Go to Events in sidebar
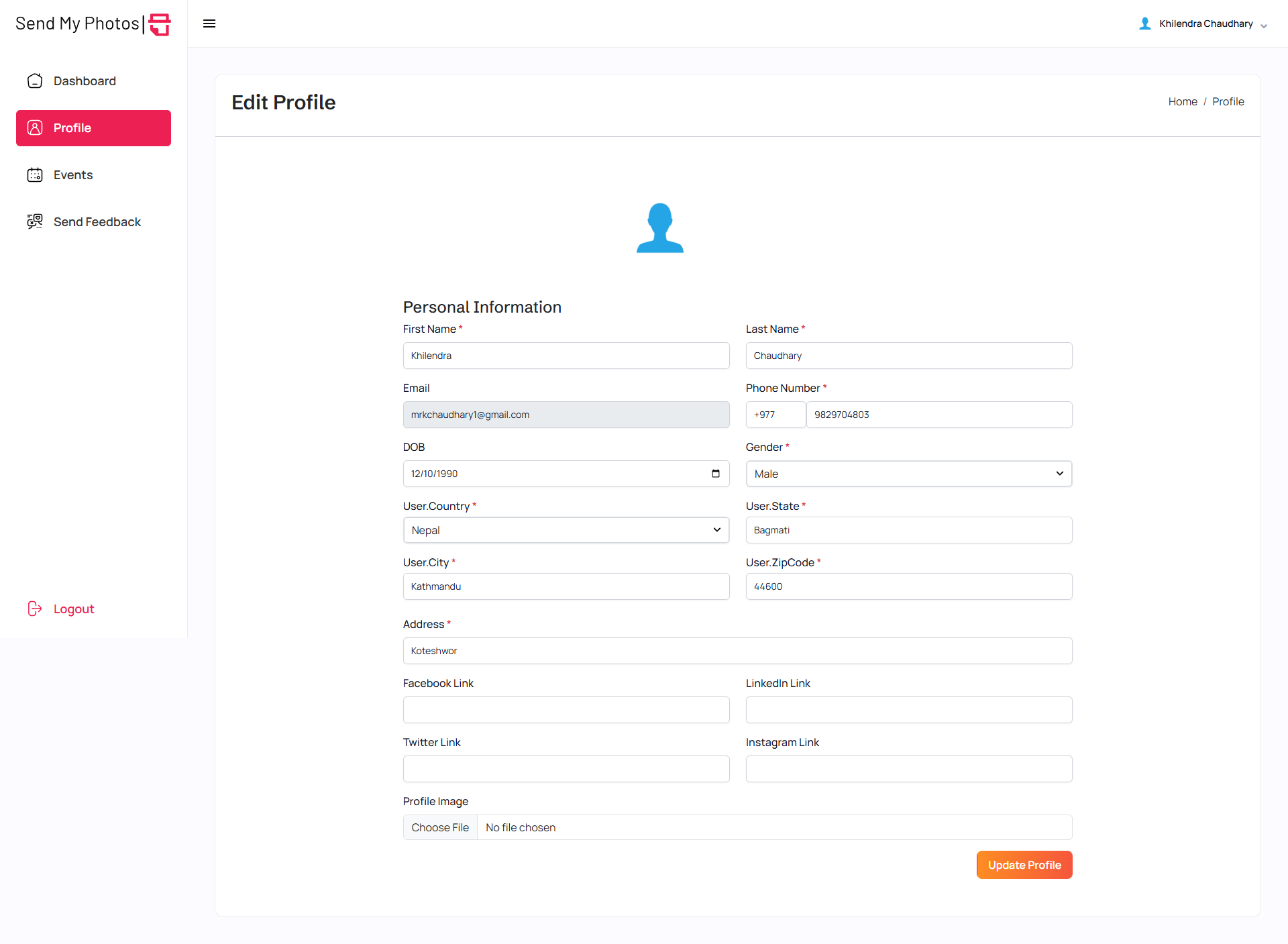1288x944 pixels. click(73, 175)
